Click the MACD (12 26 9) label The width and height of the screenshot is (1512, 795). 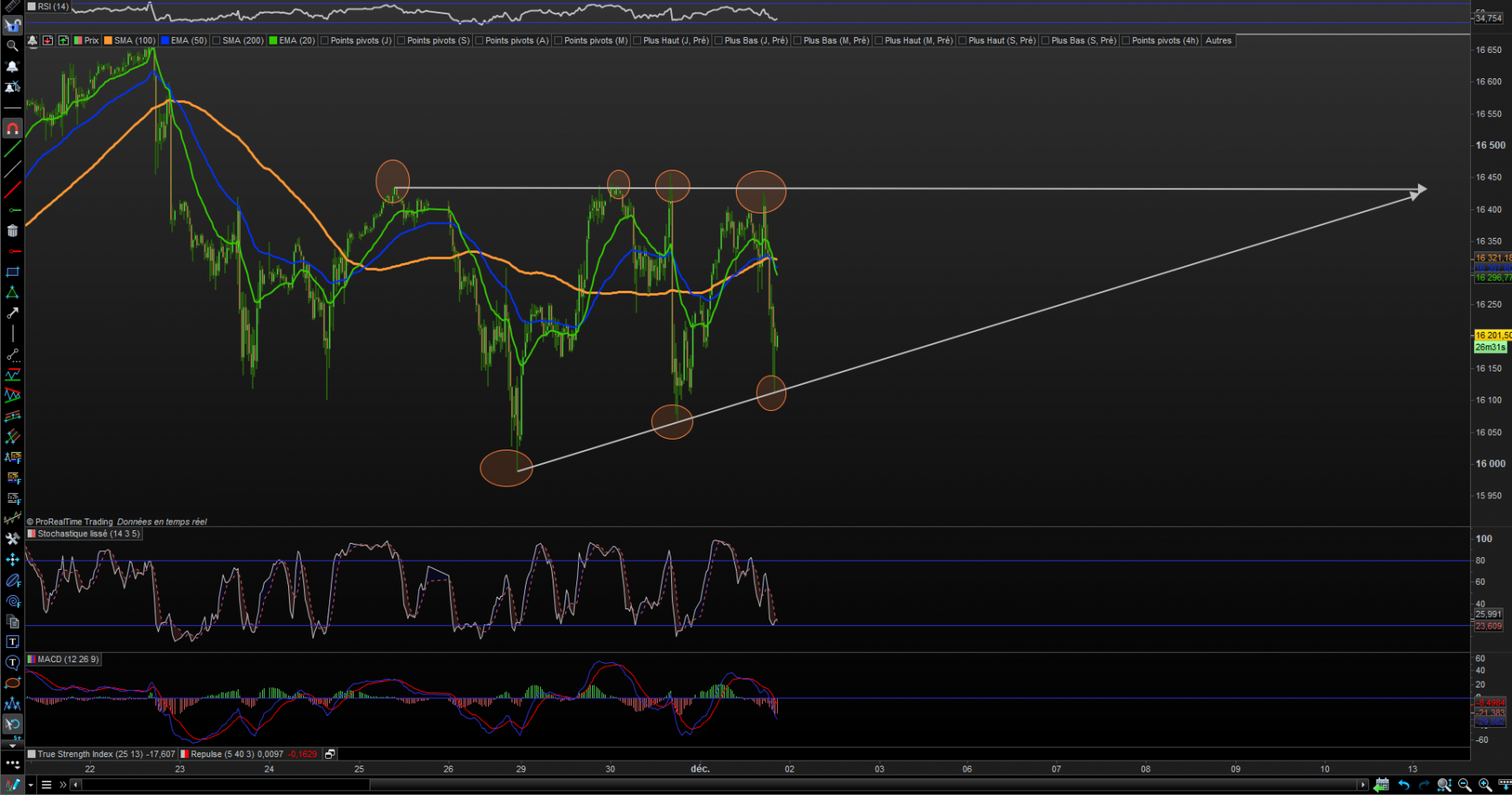pos(67,659)
